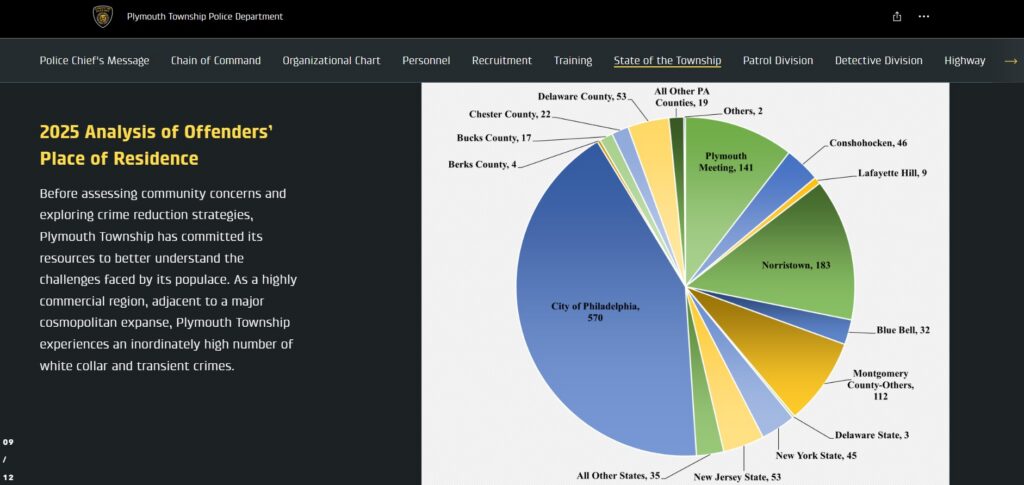Image resolution: width=1024 pixels, height=485 pixels.
Task: Select the Organizational Chart tab
Action: [x=331, y=61]
